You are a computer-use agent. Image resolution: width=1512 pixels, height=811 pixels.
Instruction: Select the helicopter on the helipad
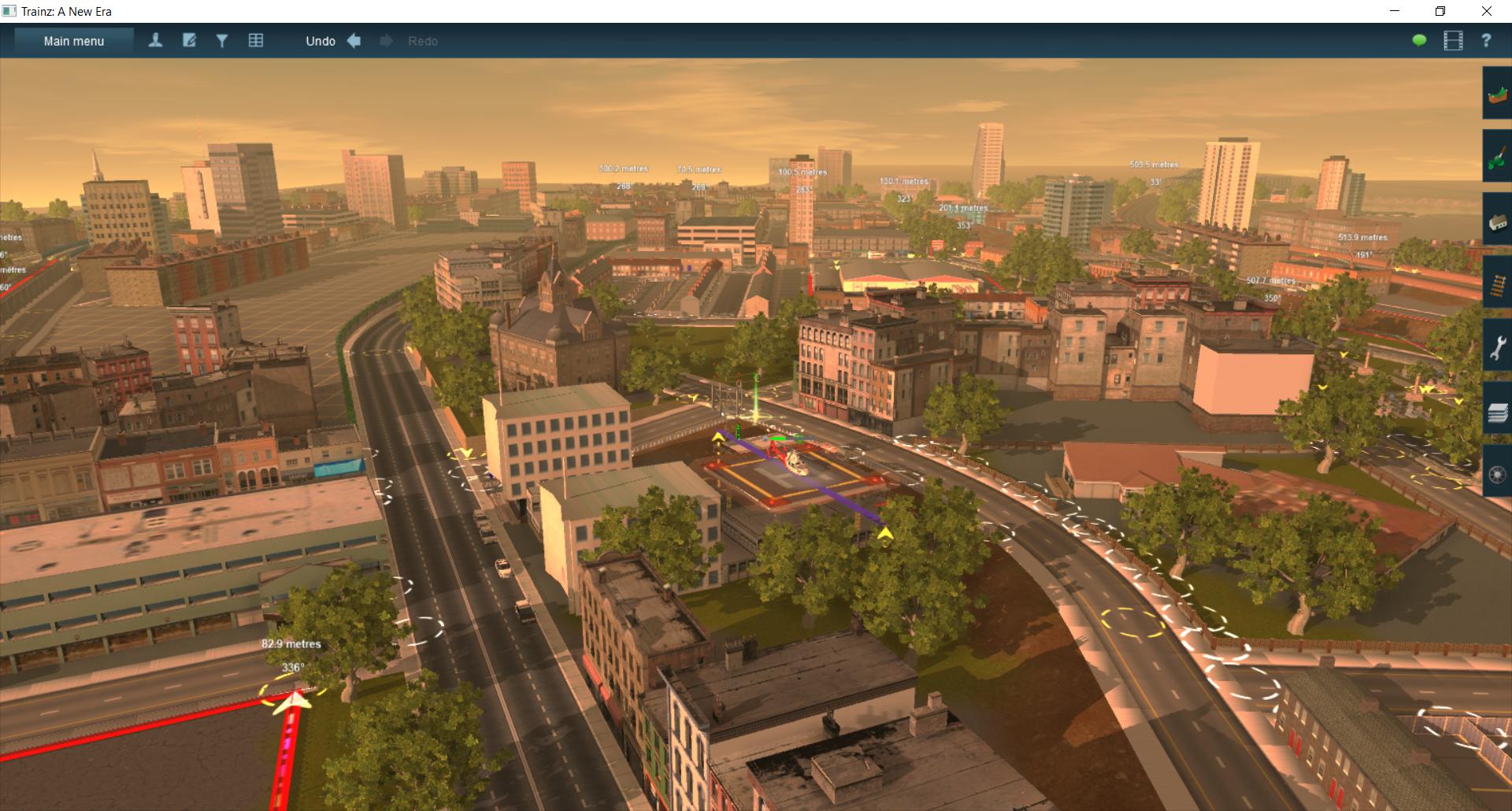[790, 459]
